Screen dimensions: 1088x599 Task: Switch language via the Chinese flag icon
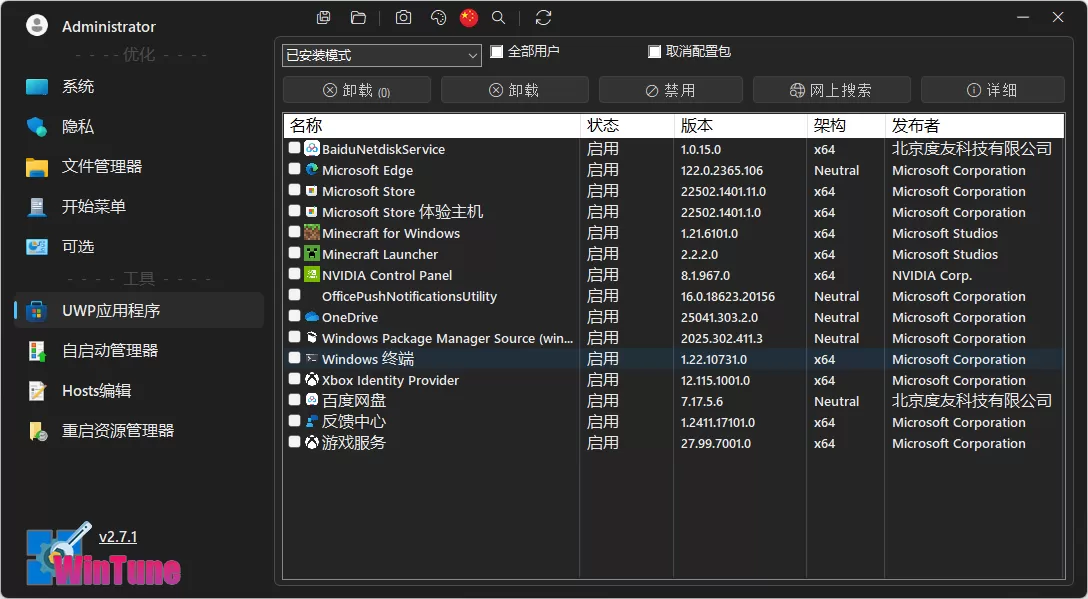(x=468, y=17)
